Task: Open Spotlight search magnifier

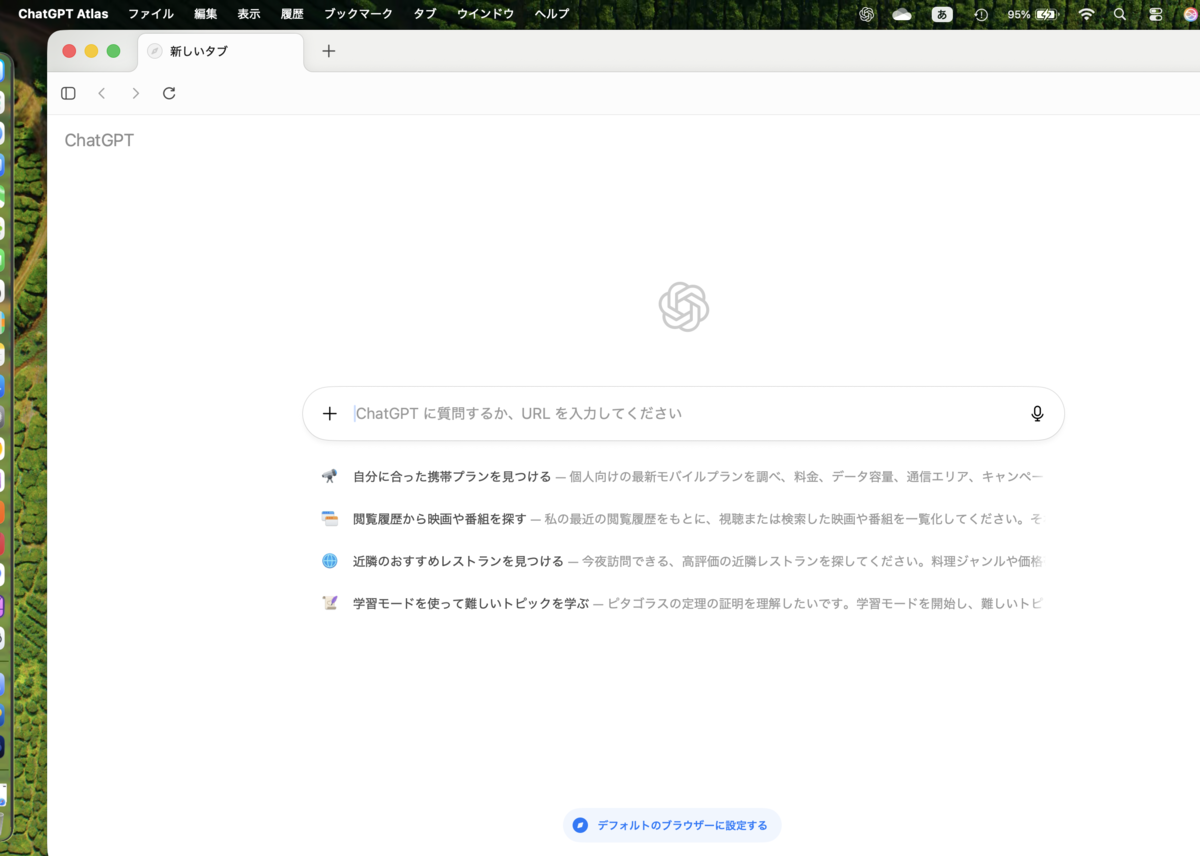Action: pos(1120,14)
